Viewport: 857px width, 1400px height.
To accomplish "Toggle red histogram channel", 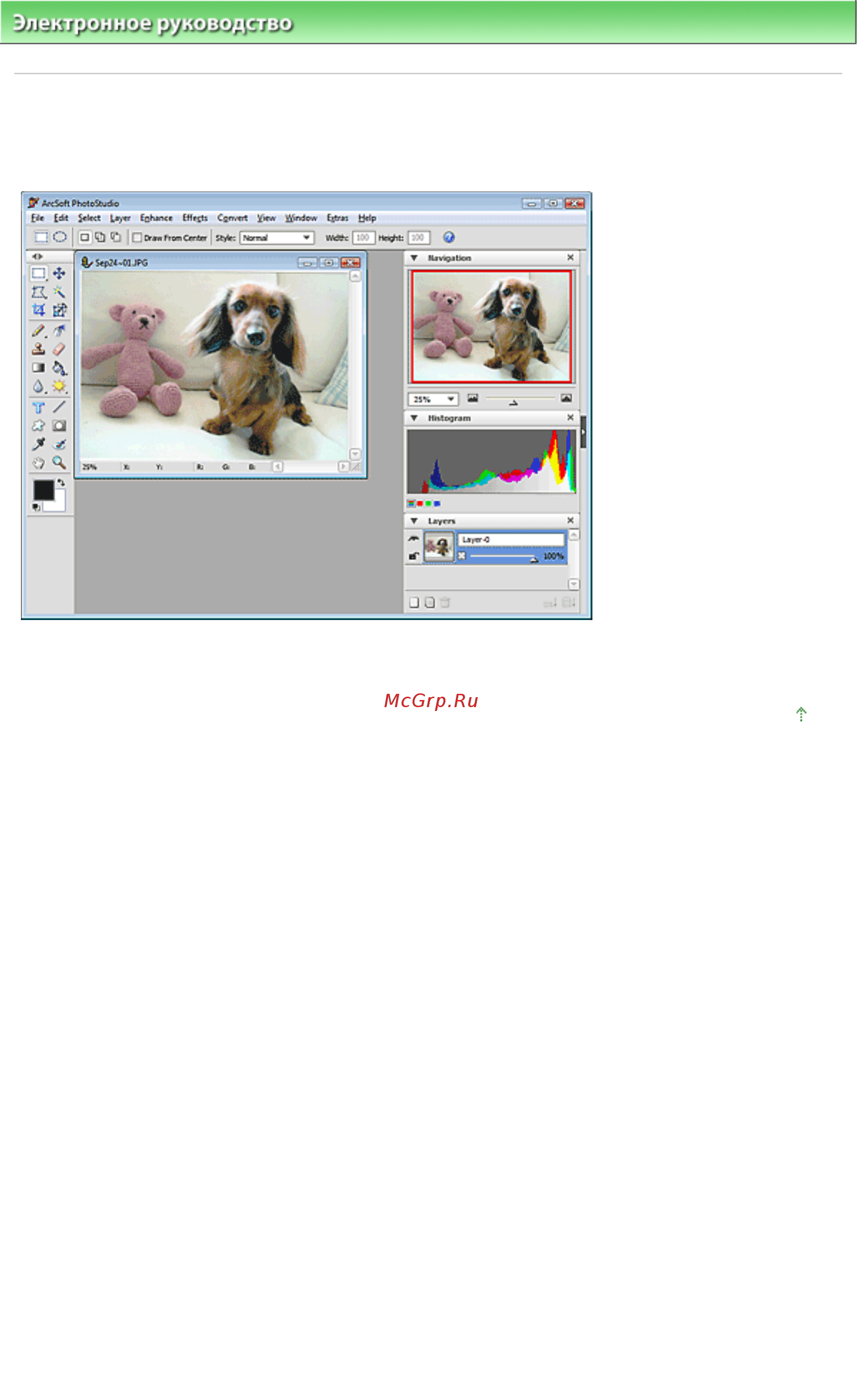I will (420, 503).
